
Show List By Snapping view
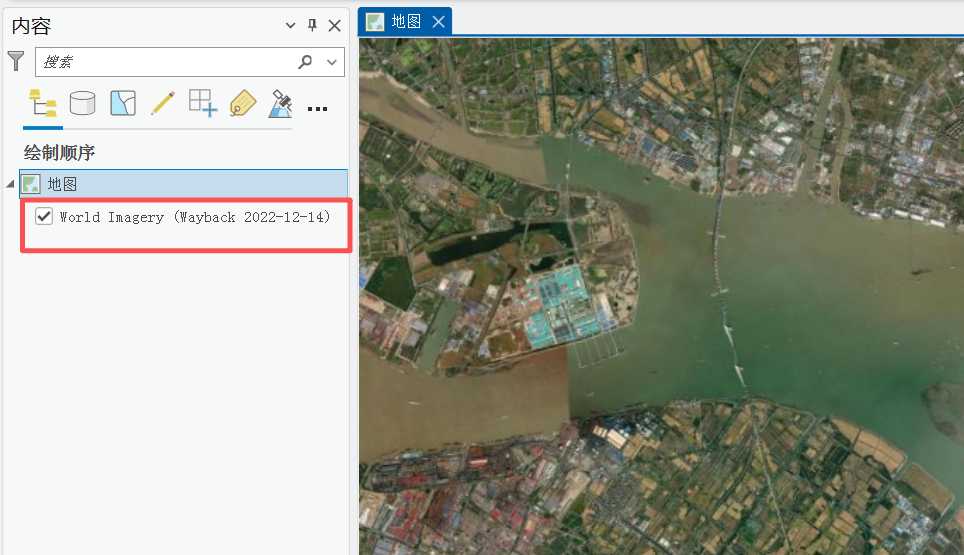point(202,103)
